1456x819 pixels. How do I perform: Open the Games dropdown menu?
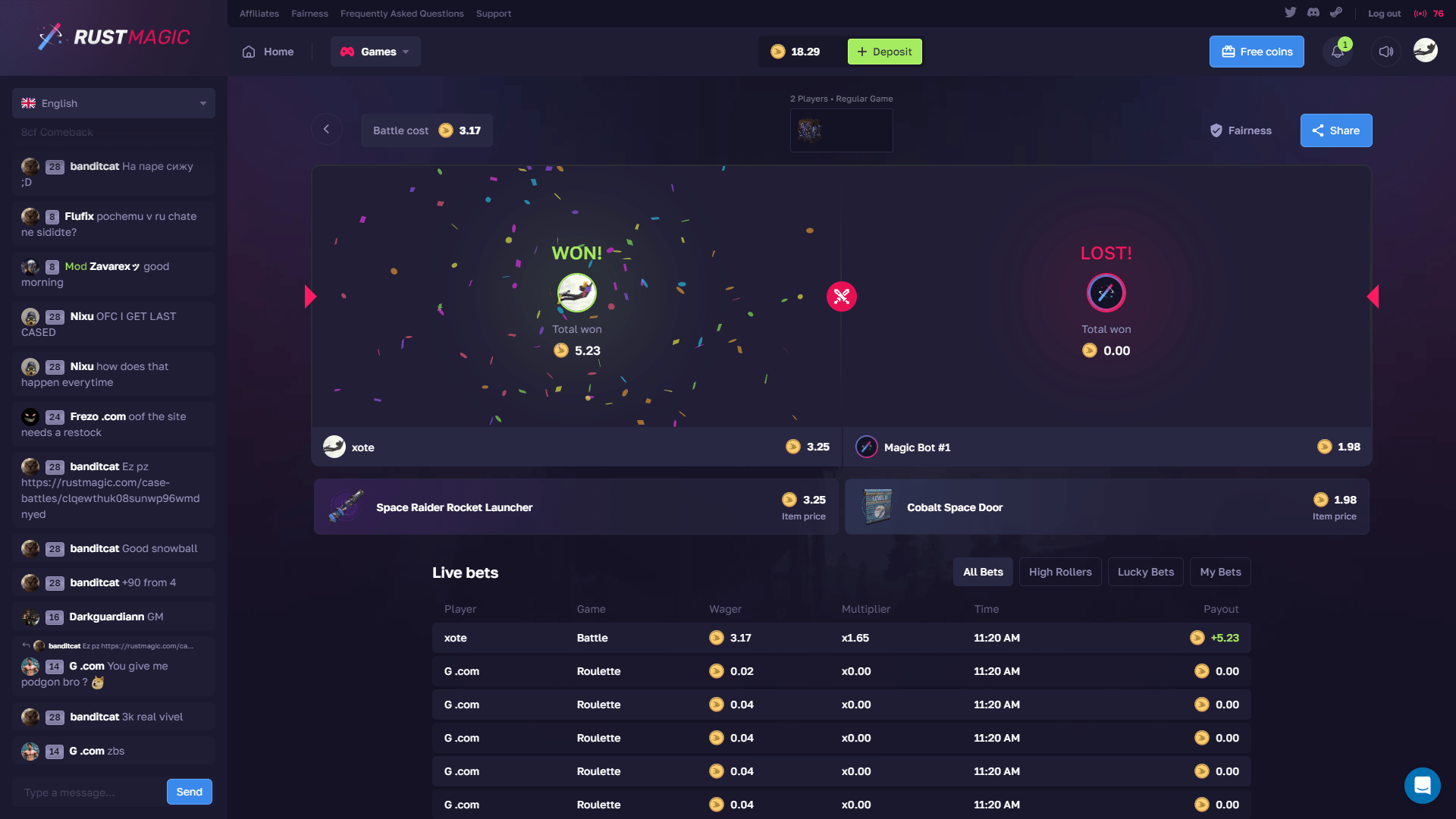pos(375,52)
